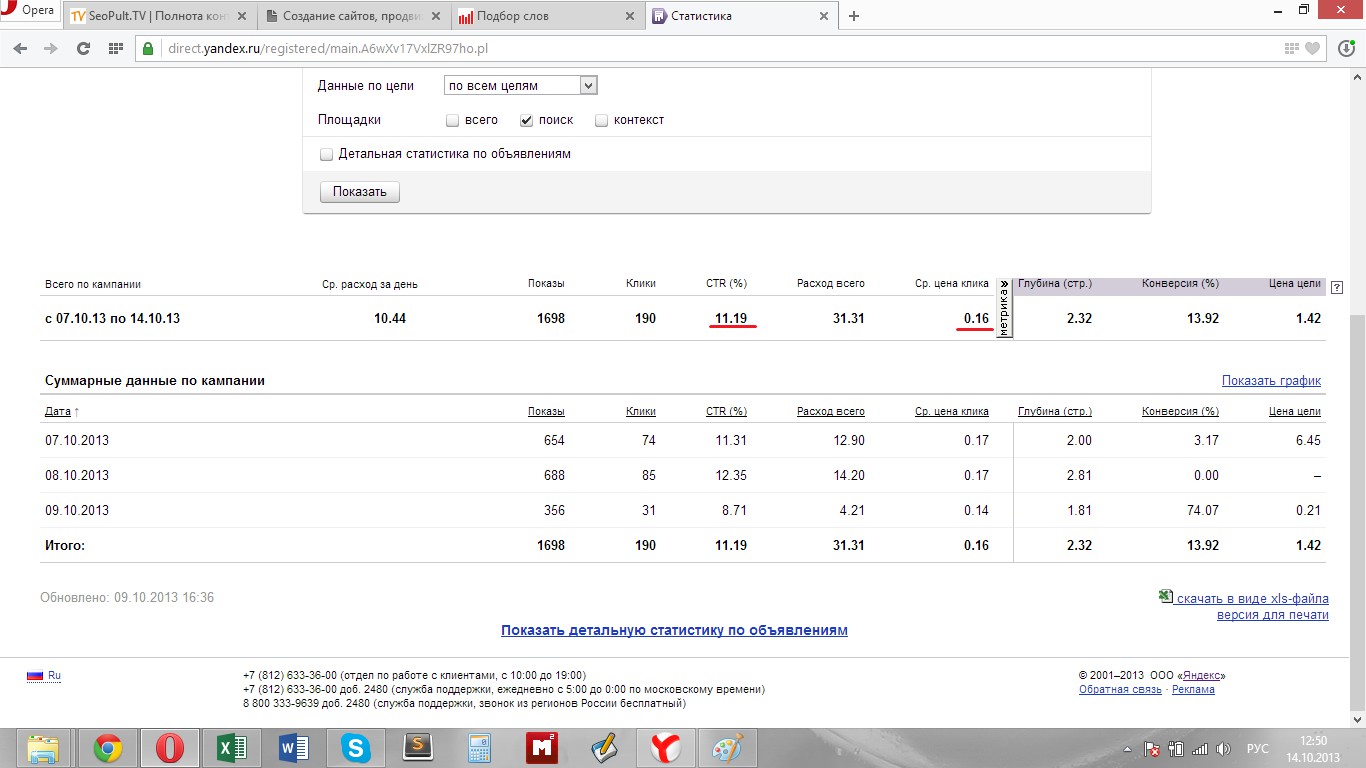This screenshot has height=768, width=1366.
Task: Open Paint from the taskbar
Action: [727, 748]
